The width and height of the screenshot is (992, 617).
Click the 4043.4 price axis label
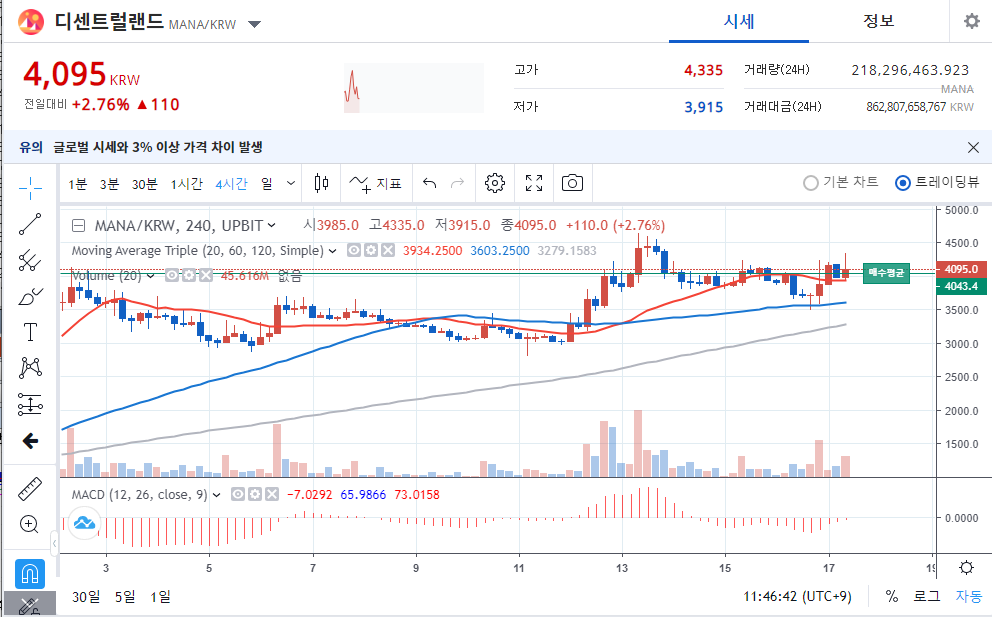coord(961,286)
